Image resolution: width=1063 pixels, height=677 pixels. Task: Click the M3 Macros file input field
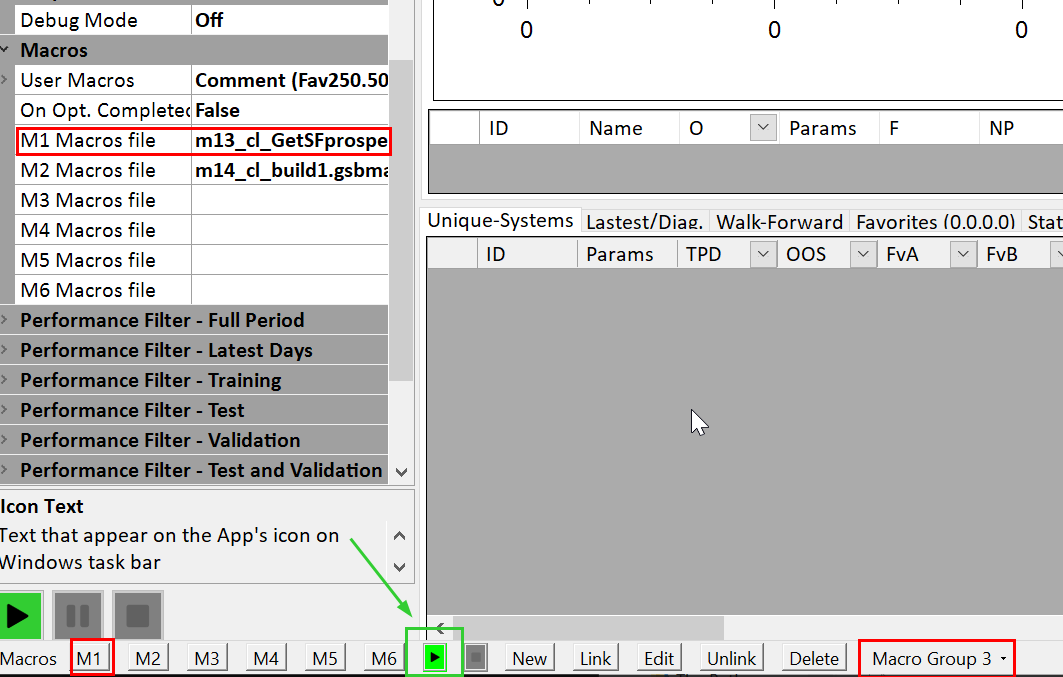point(289,200)
